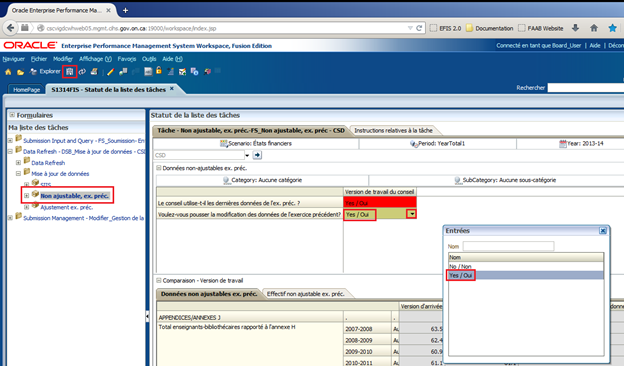
Task: Open the Data Refresh folder link
Action: 48,163
